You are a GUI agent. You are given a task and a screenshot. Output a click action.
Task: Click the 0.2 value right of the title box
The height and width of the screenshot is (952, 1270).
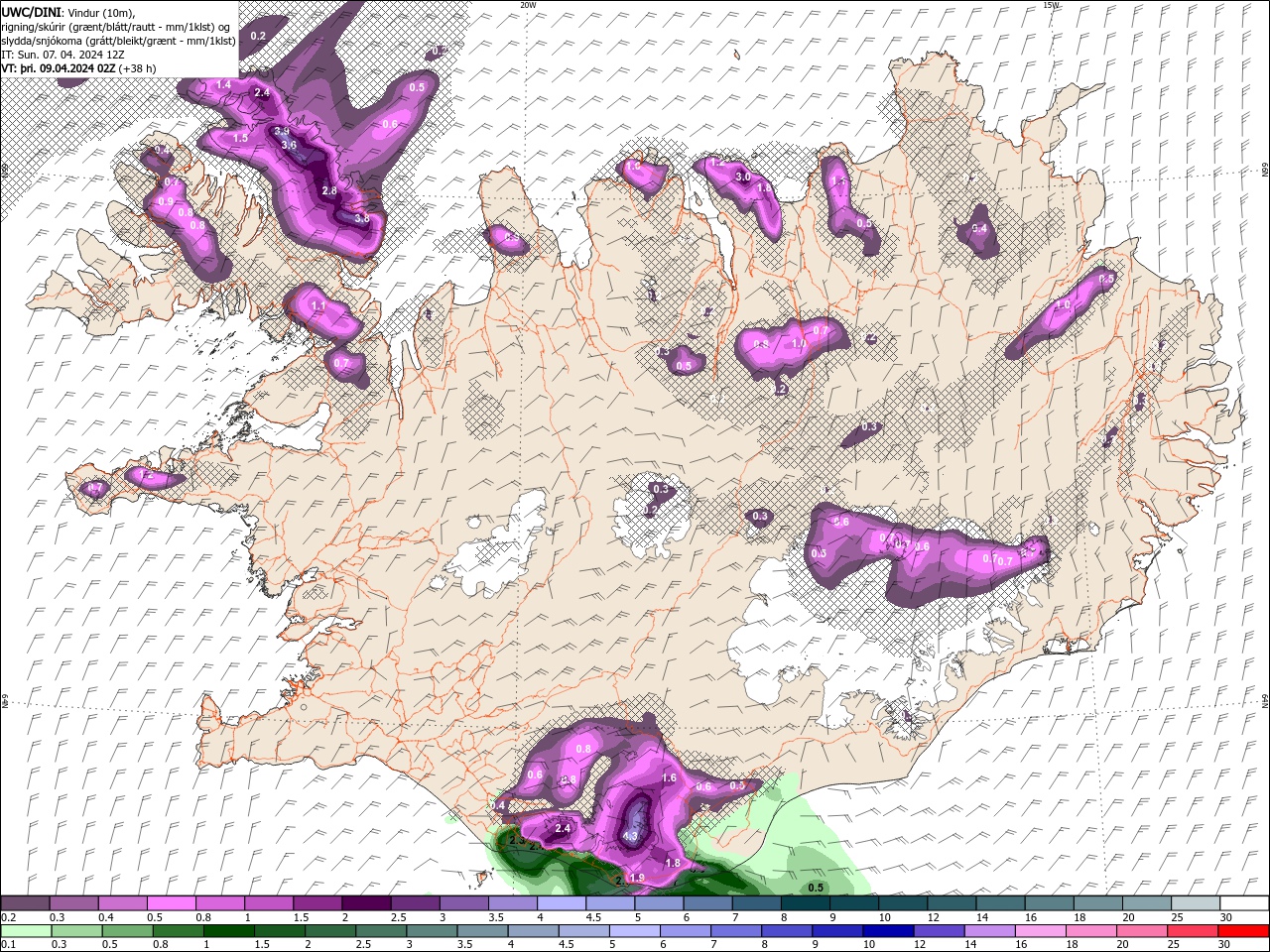(x=258, y=36)
